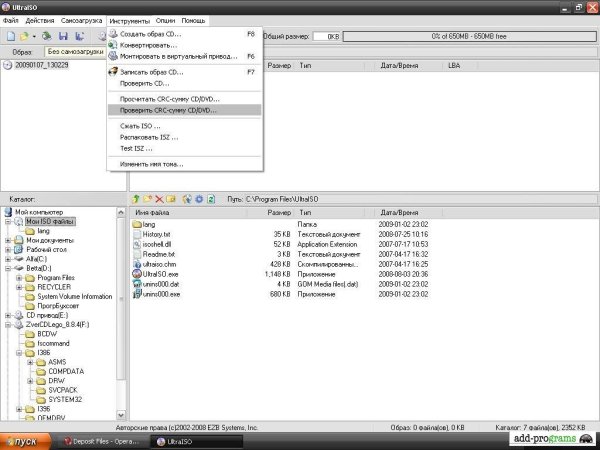Image resolution: width=600 pixels, height=450 pixels.
Task: Choose 'Конвертировать...' from the menu
Action: point(185,45)
